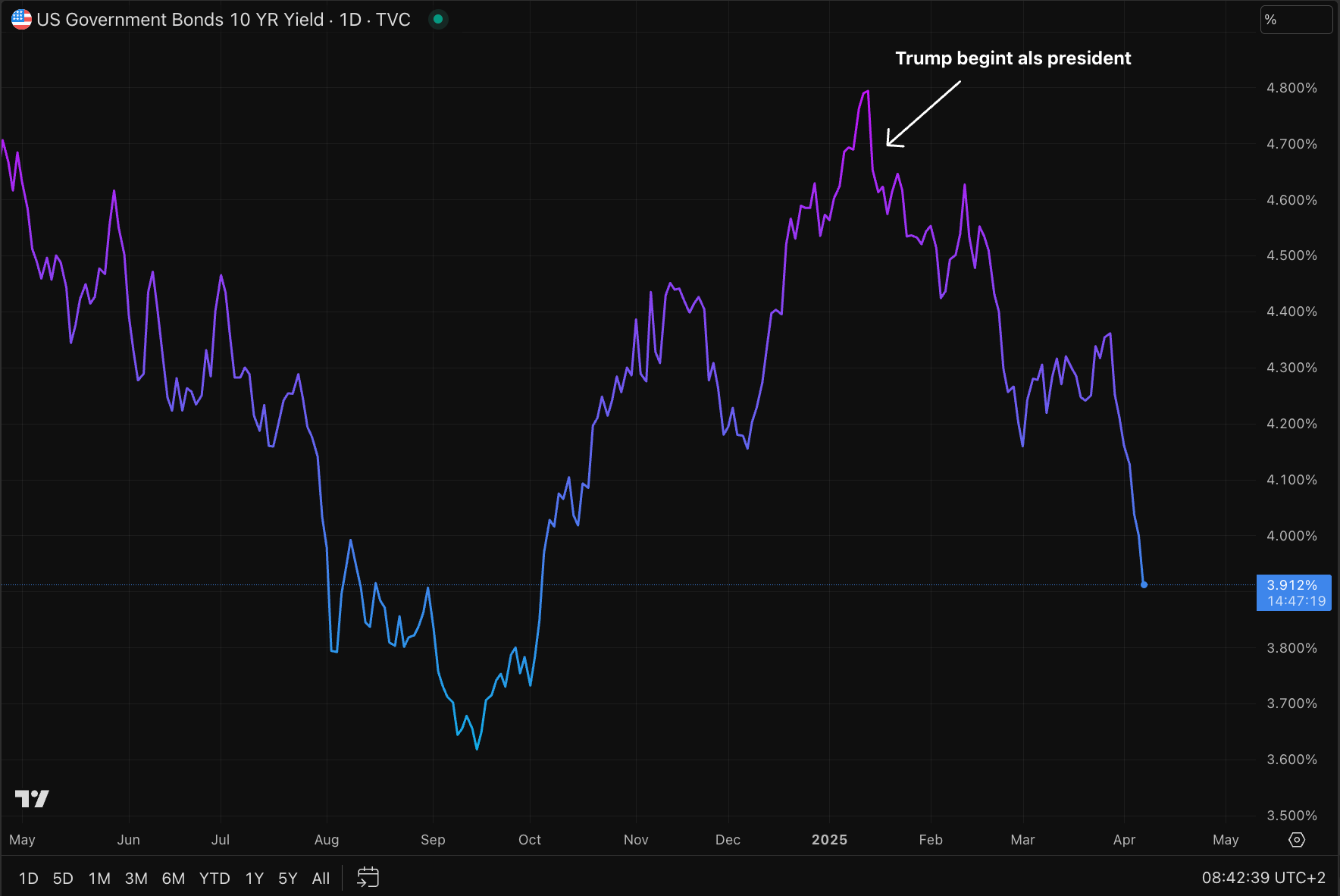Click the 3.500% price axis label

(1291, 816)
